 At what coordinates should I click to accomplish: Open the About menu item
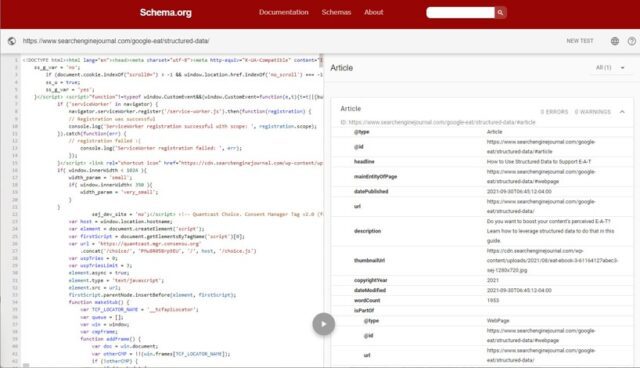(373, 12)
